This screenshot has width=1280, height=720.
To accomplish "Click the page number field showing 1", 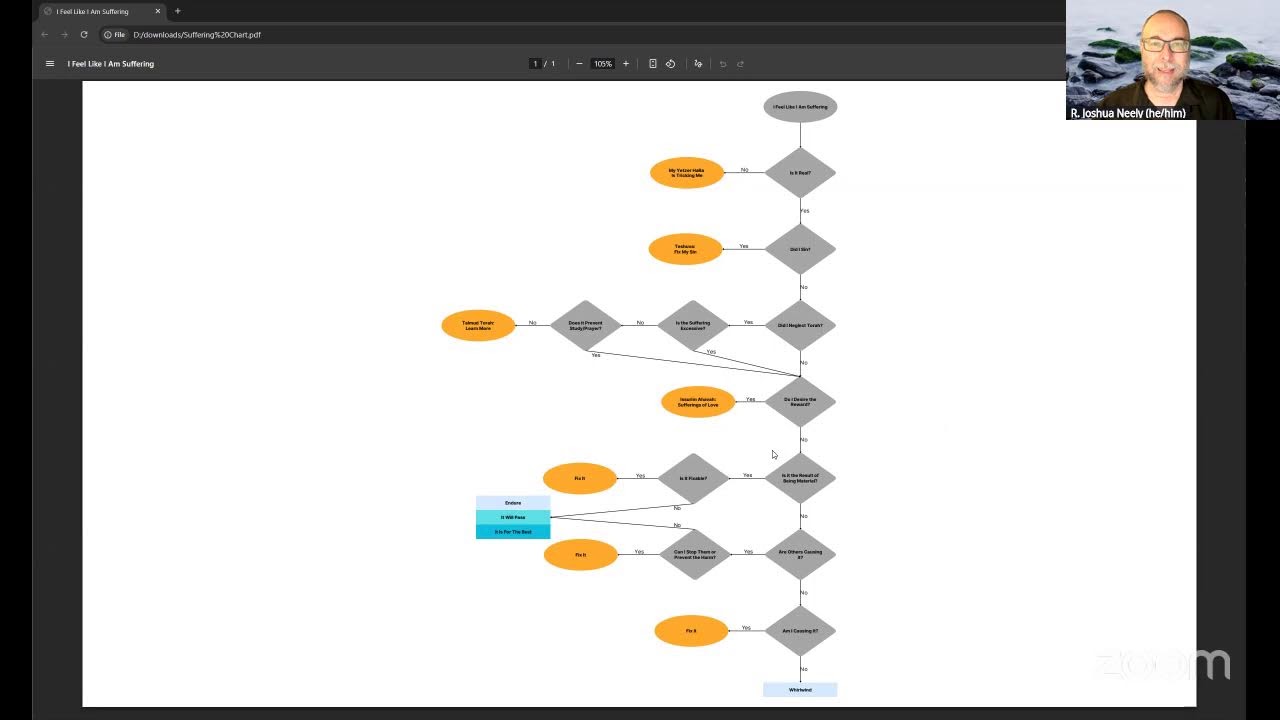I will pos(535,64).
